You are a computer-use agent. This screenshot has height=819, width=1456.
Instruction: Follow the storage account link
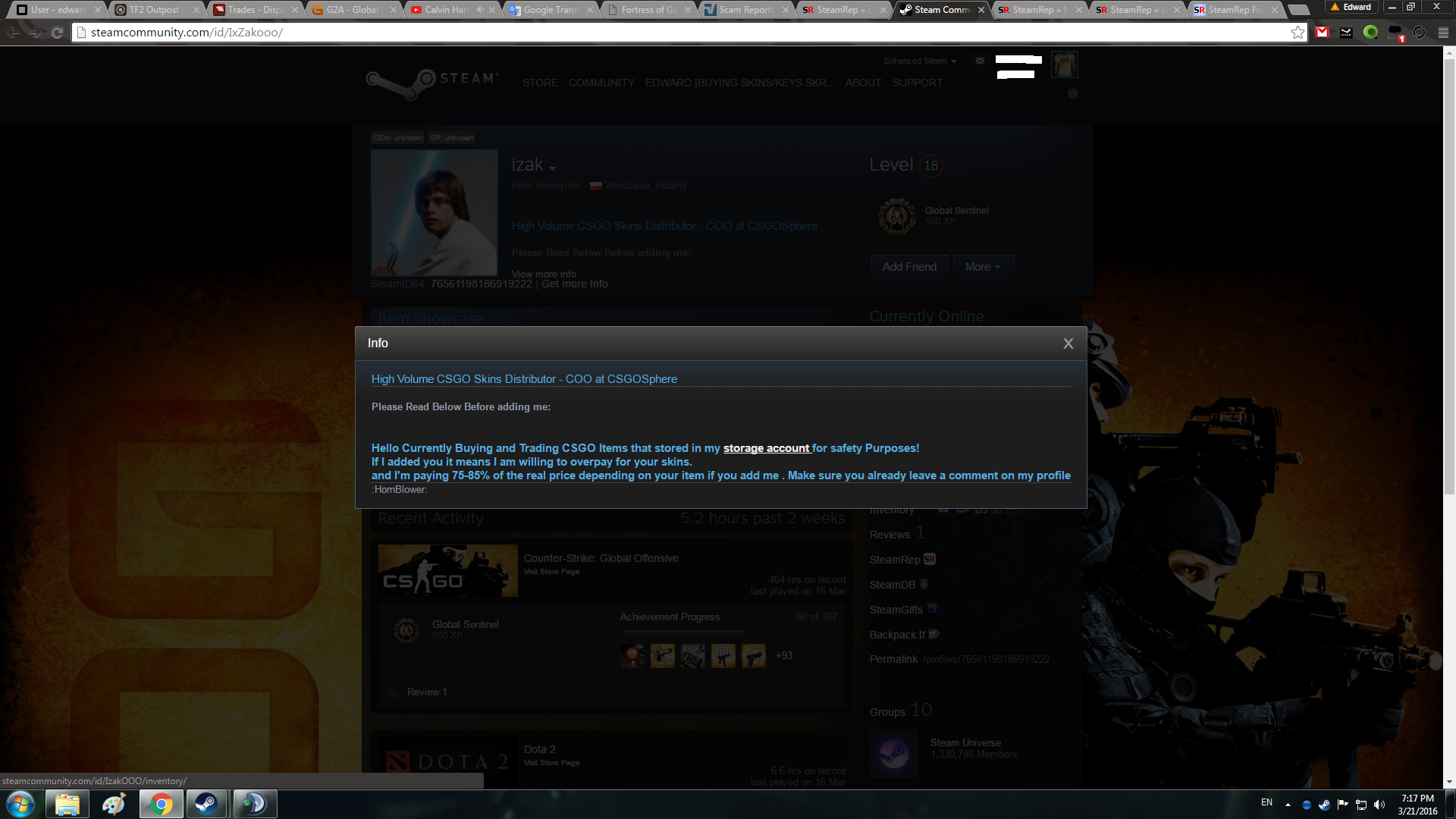766,448
